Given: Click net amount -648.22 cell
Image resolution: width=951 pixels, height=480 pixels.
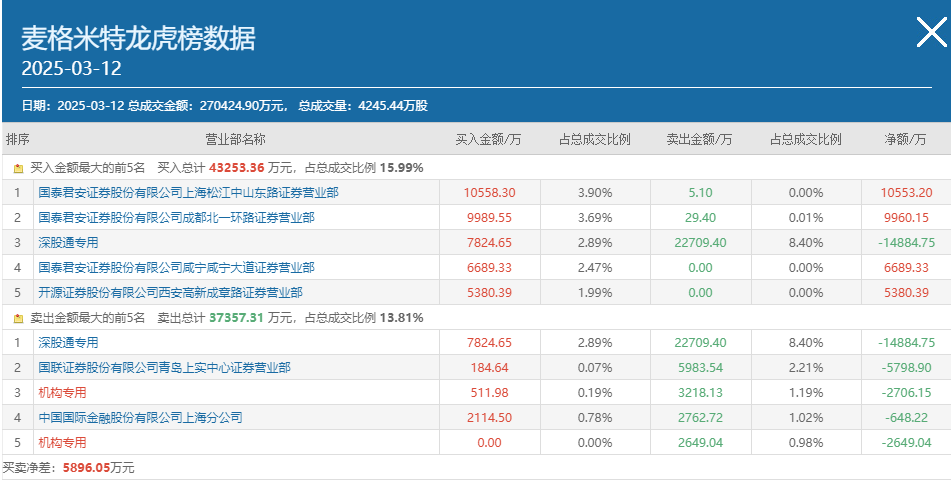Looking at the screenshot, I should [907, 417].
